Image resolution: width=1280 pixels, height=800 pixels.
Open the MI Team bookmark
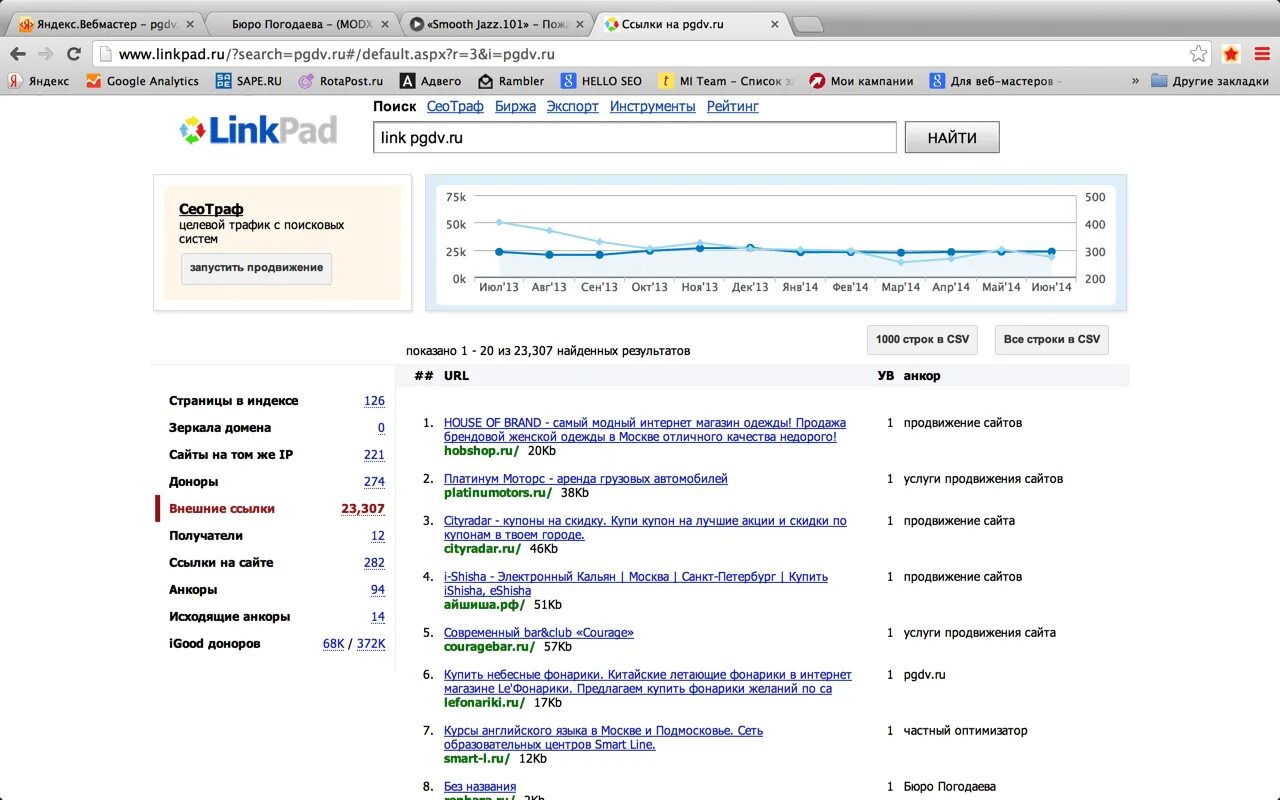coord(726,81)
